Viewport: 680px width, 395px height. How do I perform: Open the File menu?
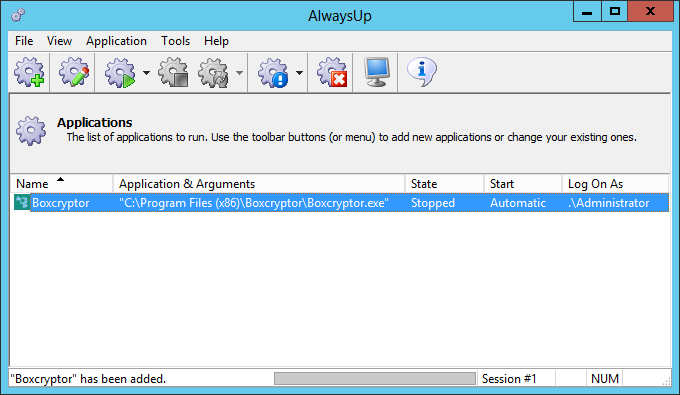pos(24,41)
